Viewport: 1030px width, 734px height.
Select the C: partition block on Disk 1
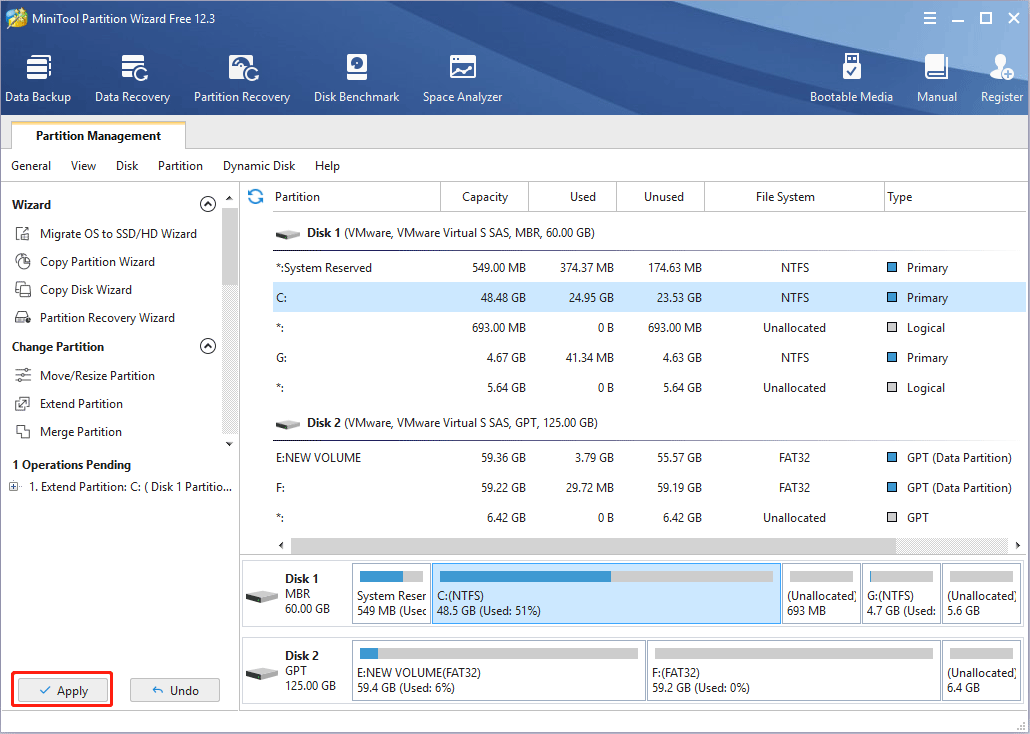point(605,593)
